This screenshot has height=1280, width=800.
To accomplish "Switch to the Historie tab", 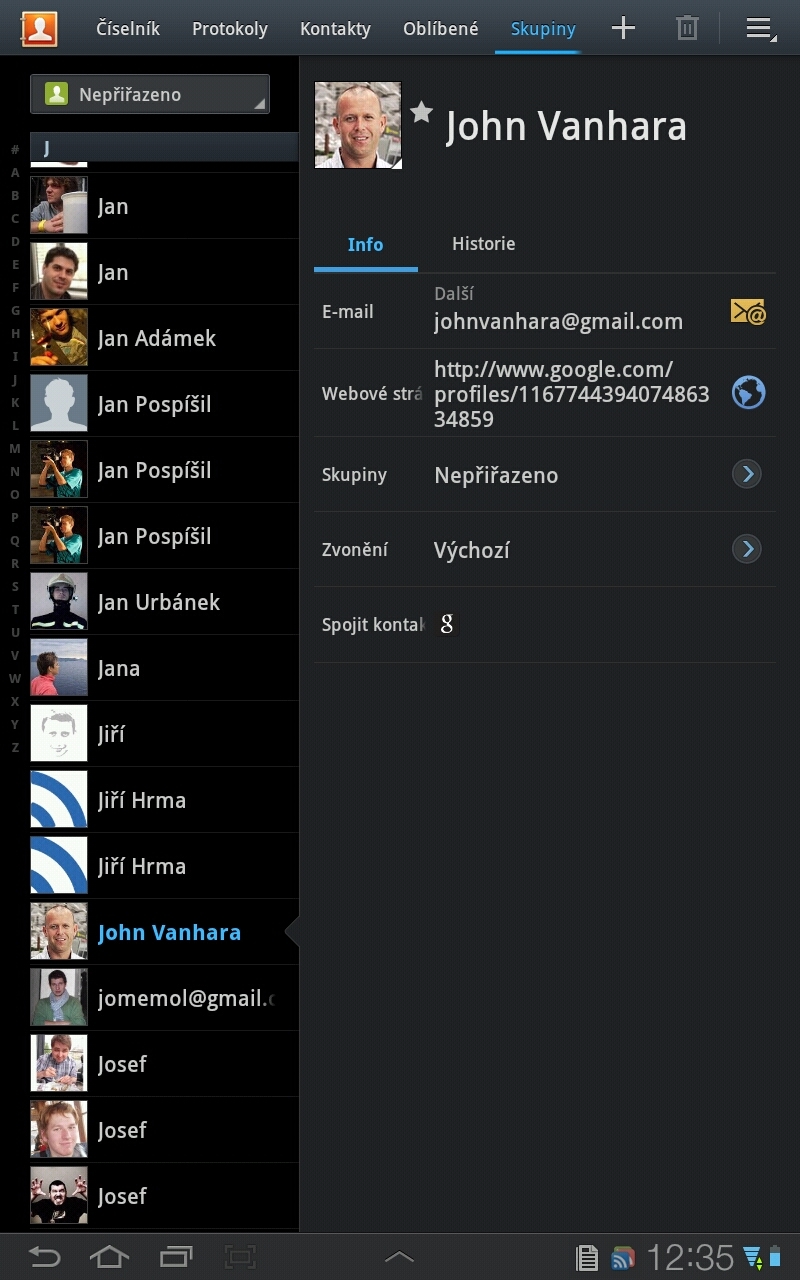I will [483, 243].
